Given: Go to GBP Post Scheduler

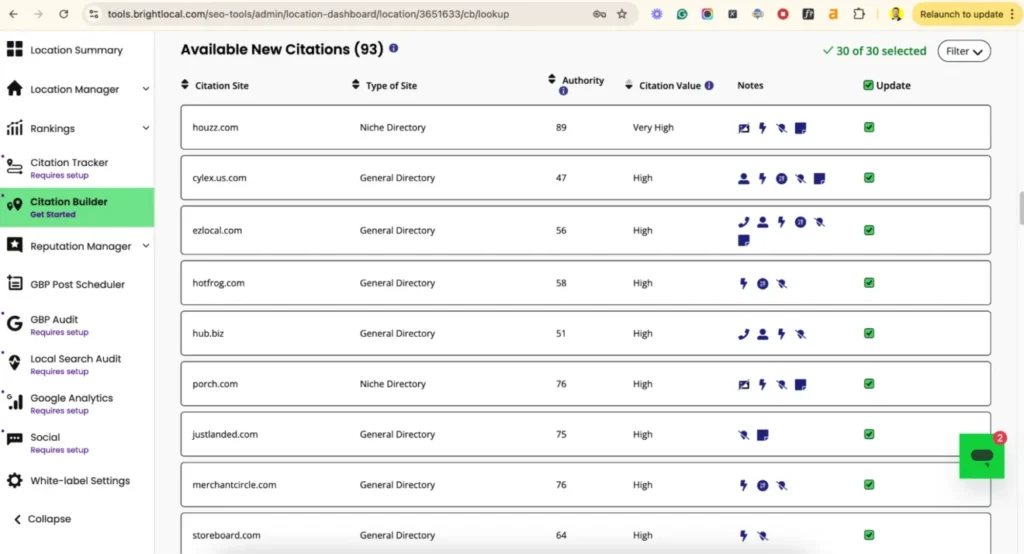Looking at the screenshot, I should pyautogui.click(x=77, y=284).
